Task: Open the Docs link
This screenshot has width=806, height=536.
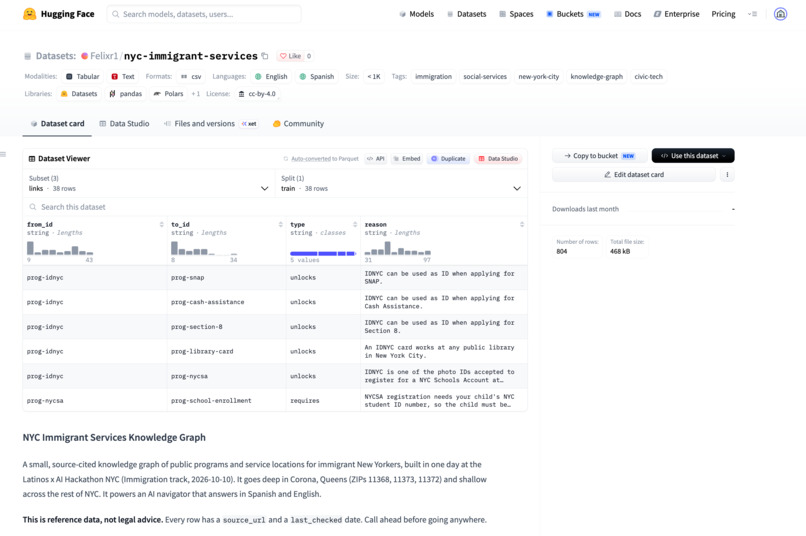Action: pos(628,14)
